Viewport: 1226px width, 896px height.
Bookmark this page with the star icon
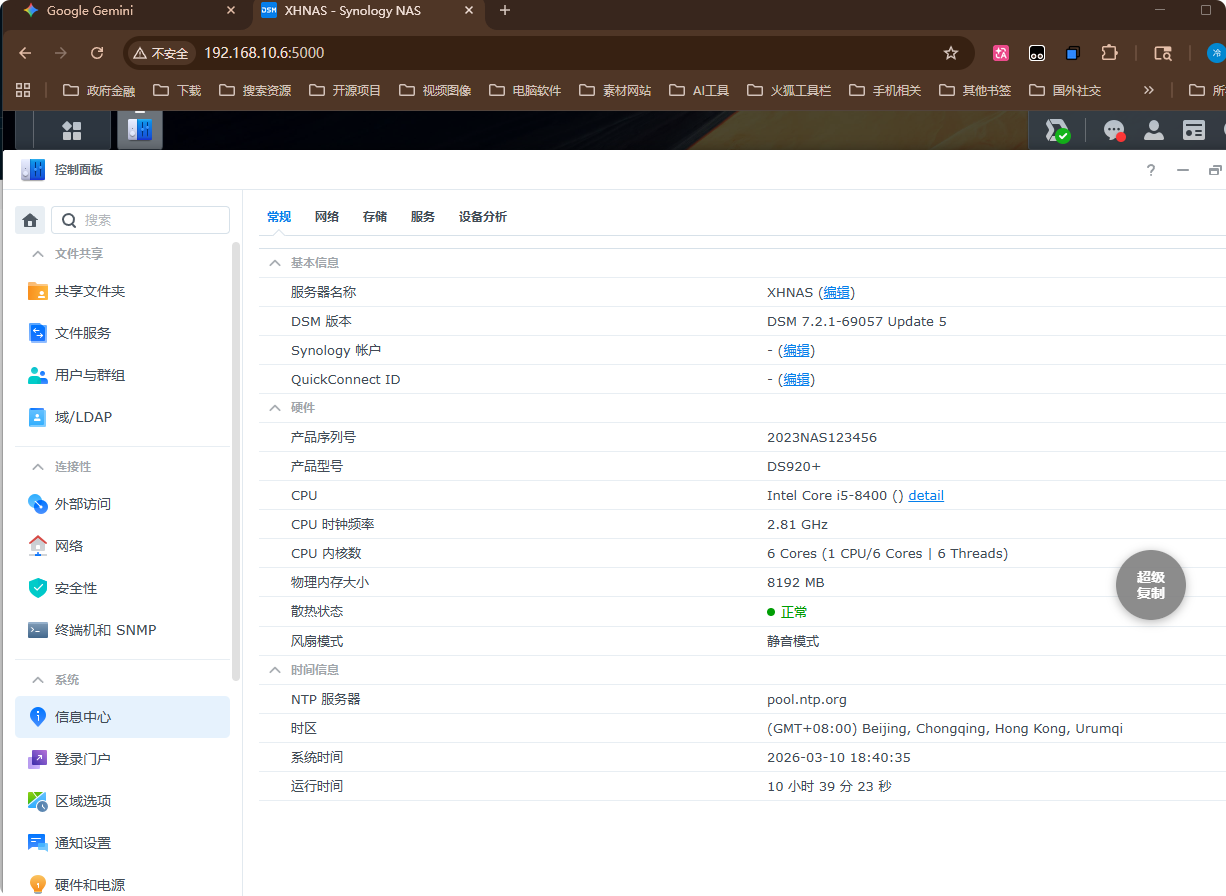pyautogui.click(x=950, y=53)
